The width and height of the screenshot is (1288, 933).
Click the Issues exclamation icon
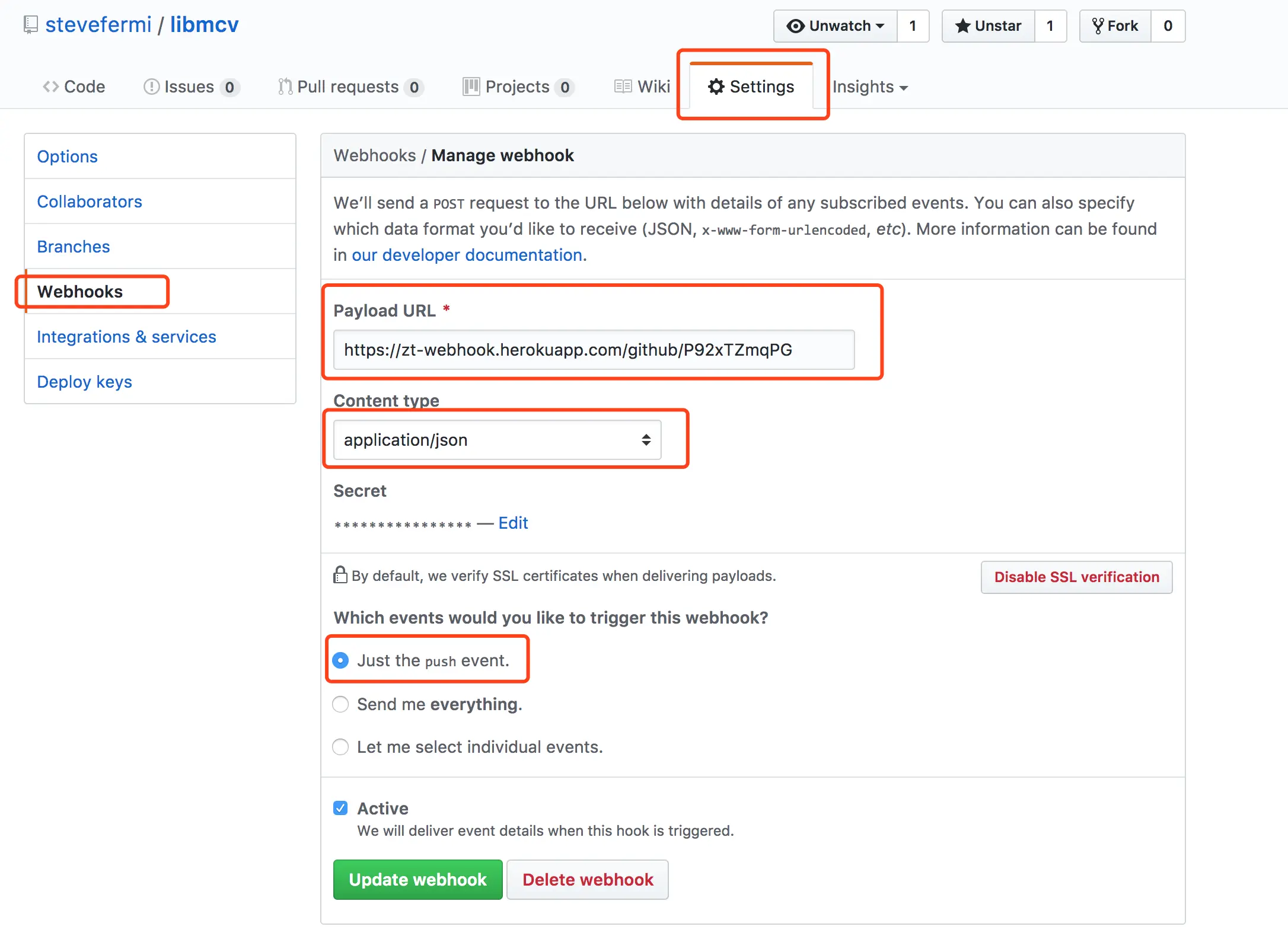(151, 87)
